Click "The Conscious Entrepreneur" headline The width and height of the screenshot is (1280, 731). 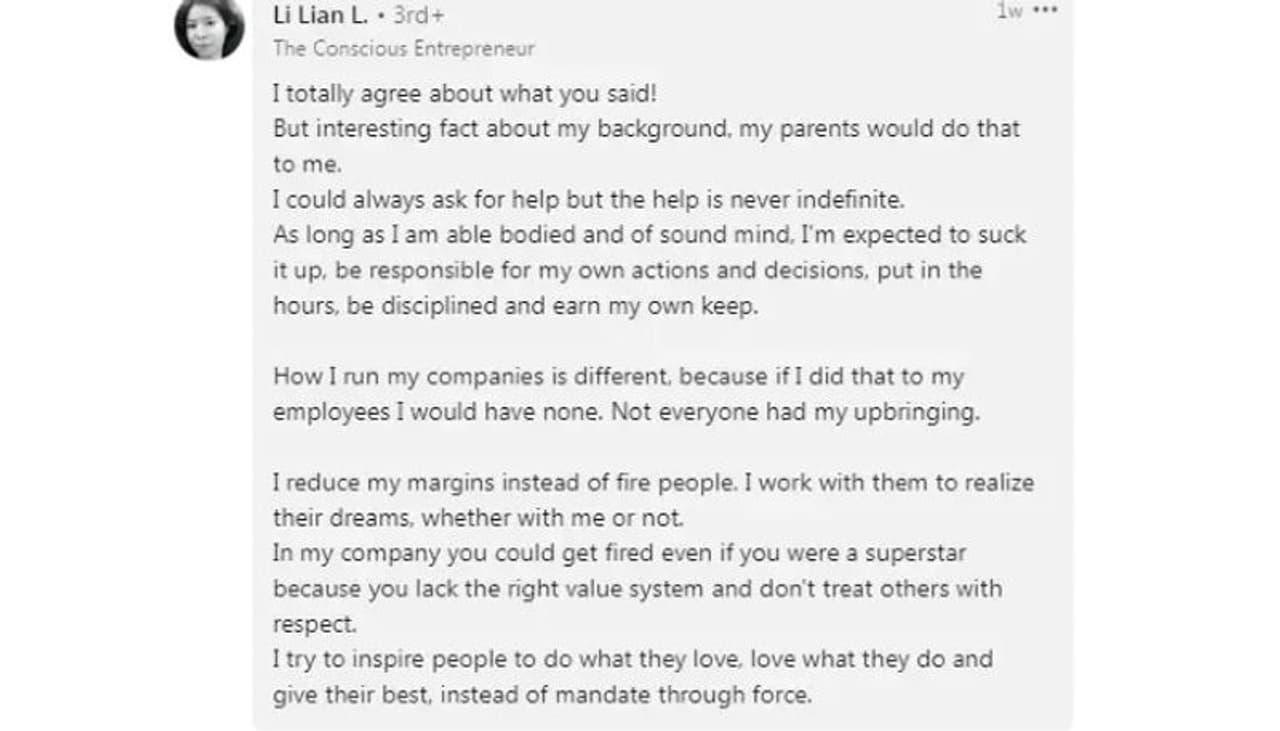click(x=403, y=48)
